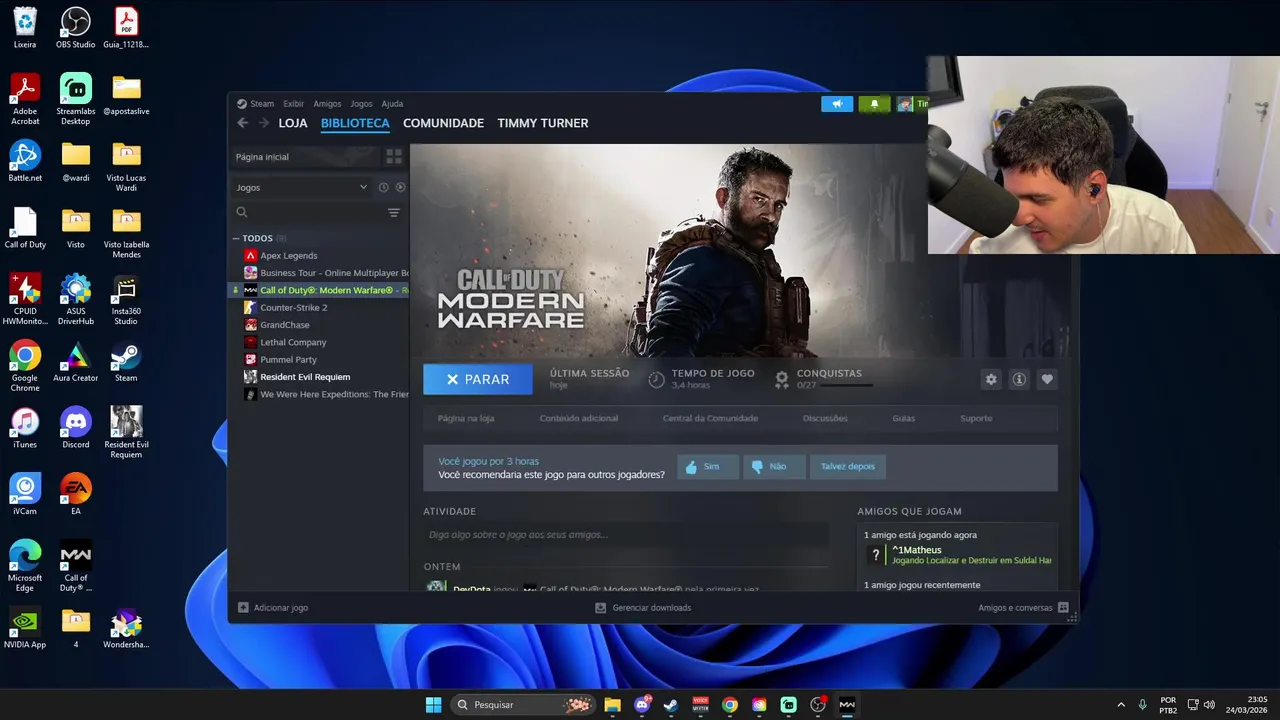1280x720 pixels.
Task: Click the activity post input field
Action: (x=625, y=535)
